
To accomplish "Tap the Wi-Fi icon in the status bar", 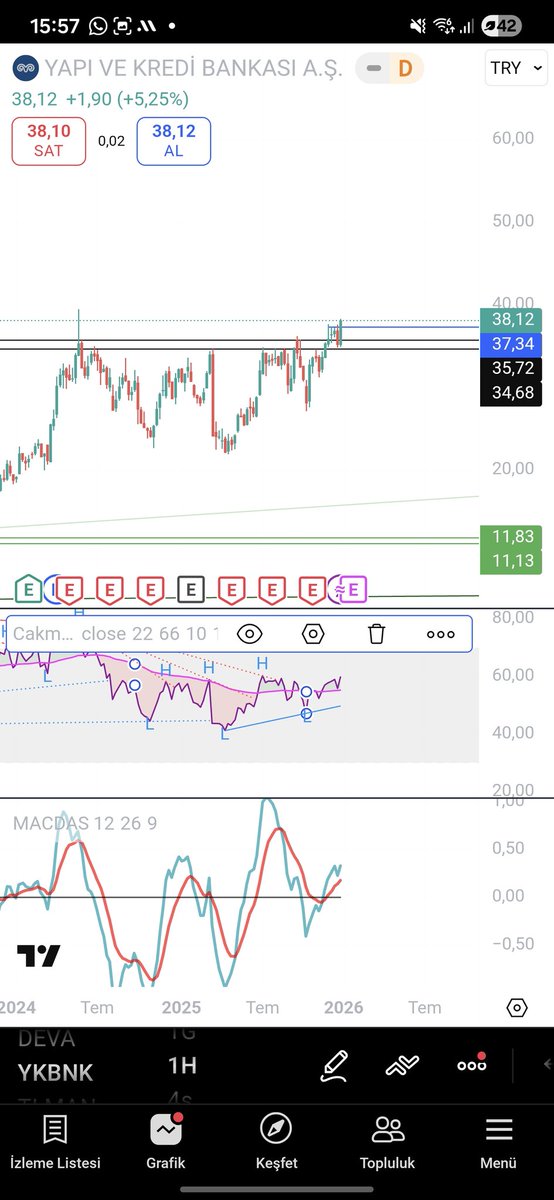I will (442, 26).
